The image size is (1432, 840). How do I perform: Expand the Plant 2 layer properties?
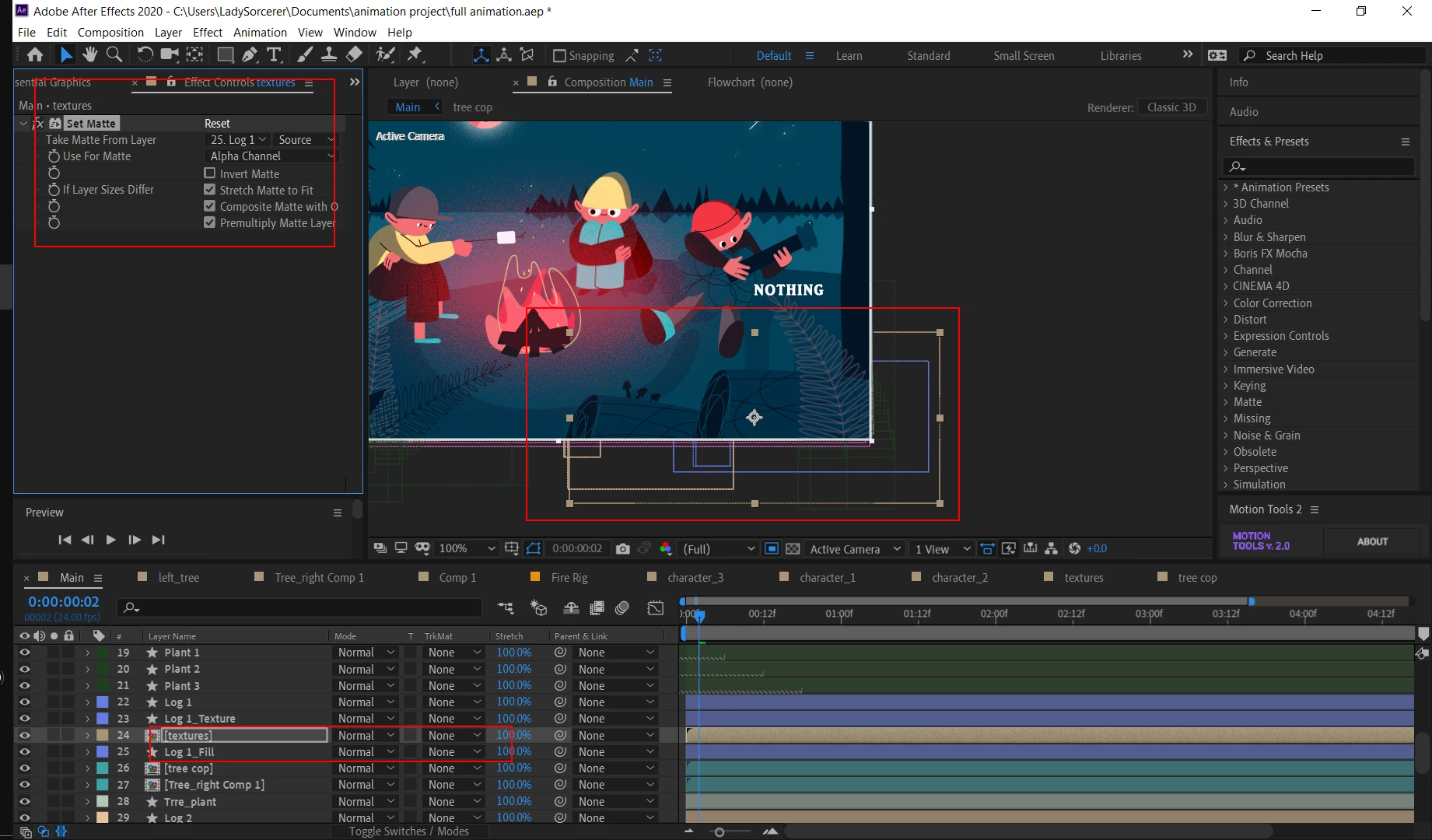tap(88, 669)
